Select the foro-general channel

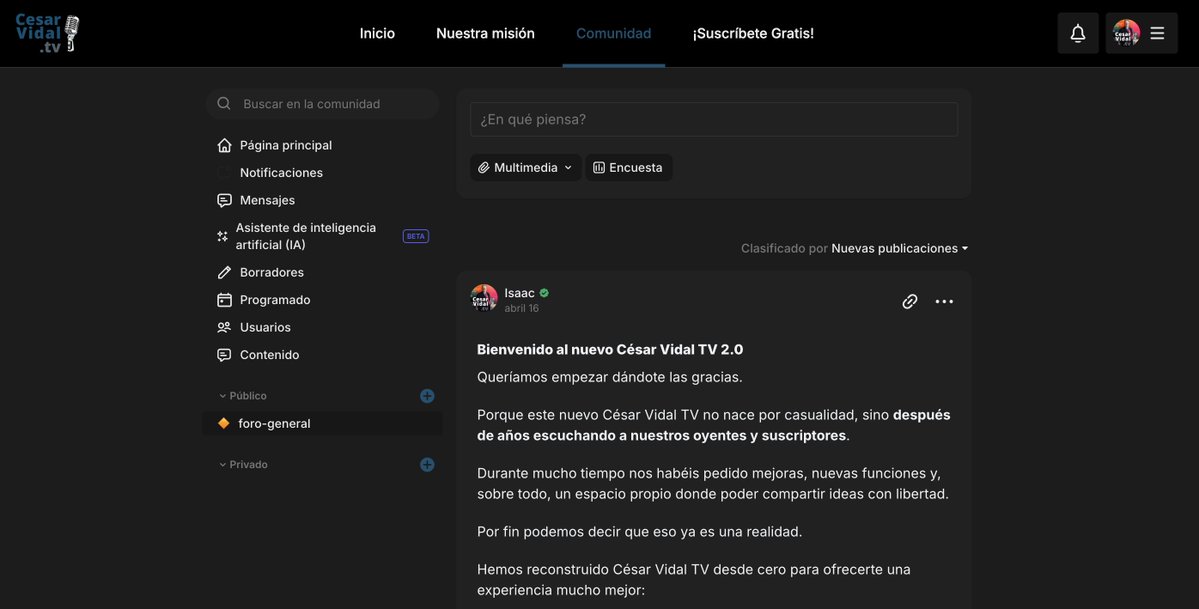click(x=322, y=423)
